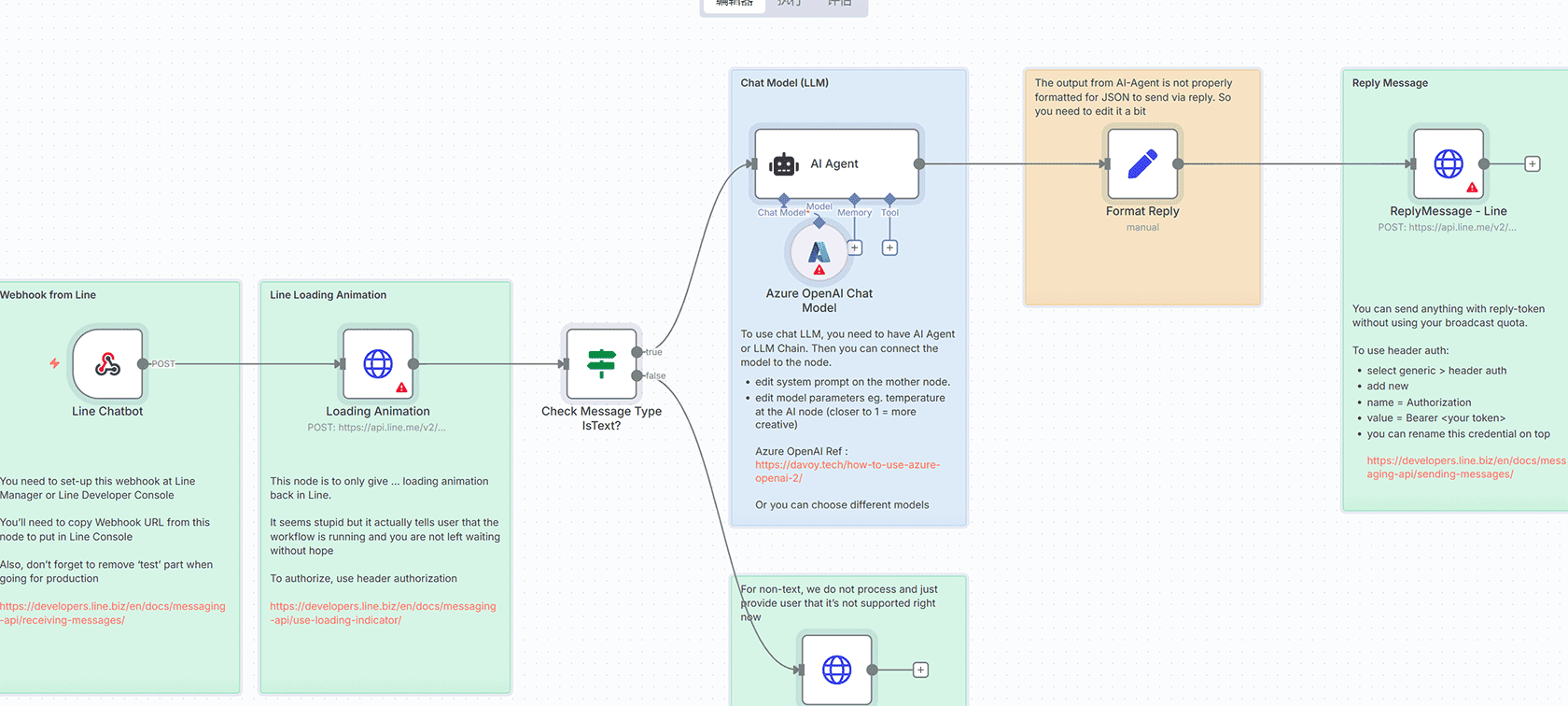Click the plus after ReplyMessage - Line node
The width and height of the screenshot is (1568, 706).
click(x=1532, y=164)
